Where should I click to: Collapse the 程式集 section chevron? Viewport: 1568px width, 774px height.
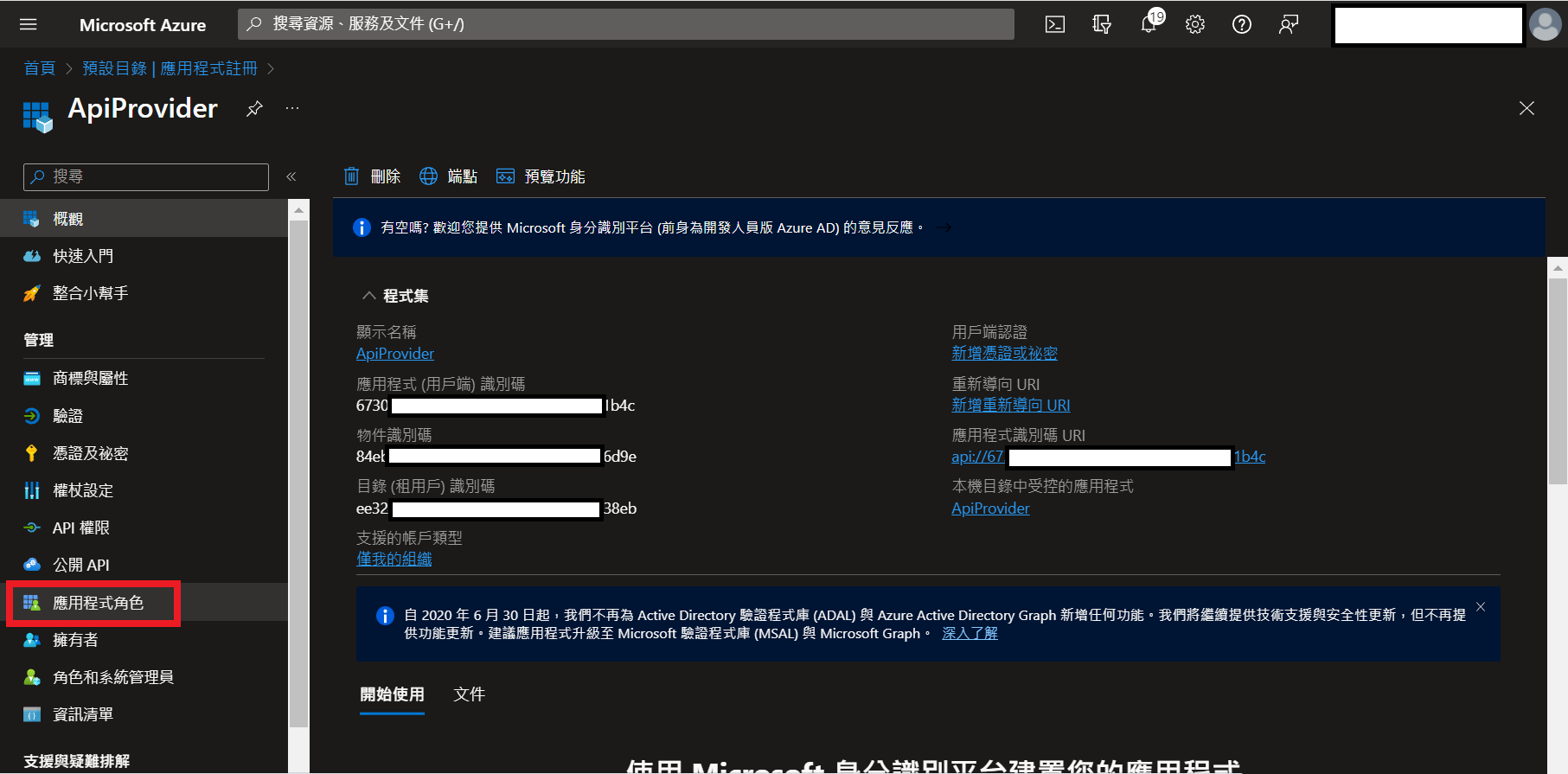pyautogui.click(x=369, y=296)
